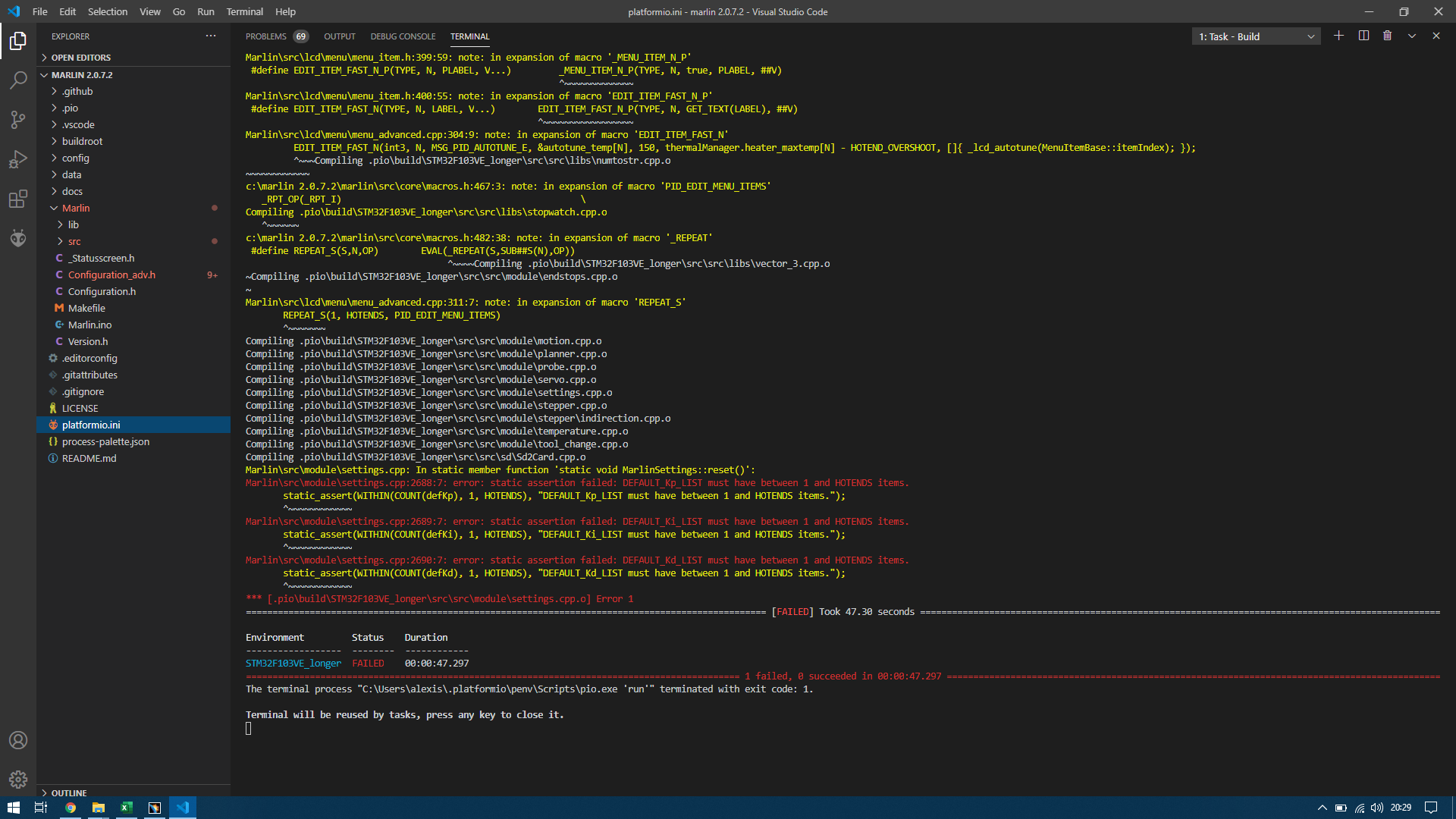Open the Run menu
The image size is (1456, 819).
(x=206, y=11)
